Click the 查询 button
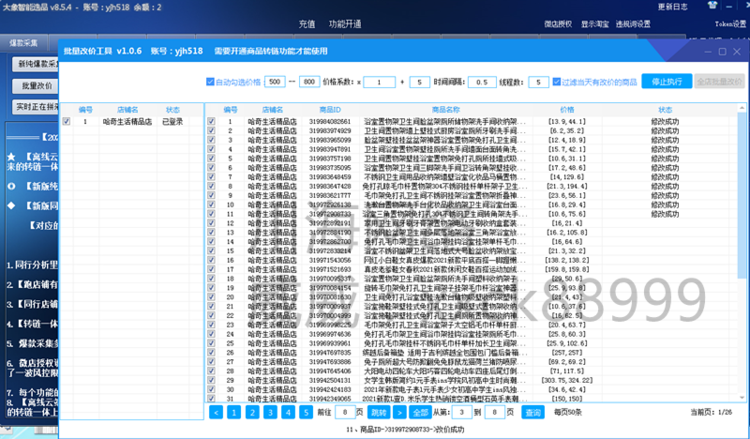This screenshot has height=439, width=750. [533, 411]
